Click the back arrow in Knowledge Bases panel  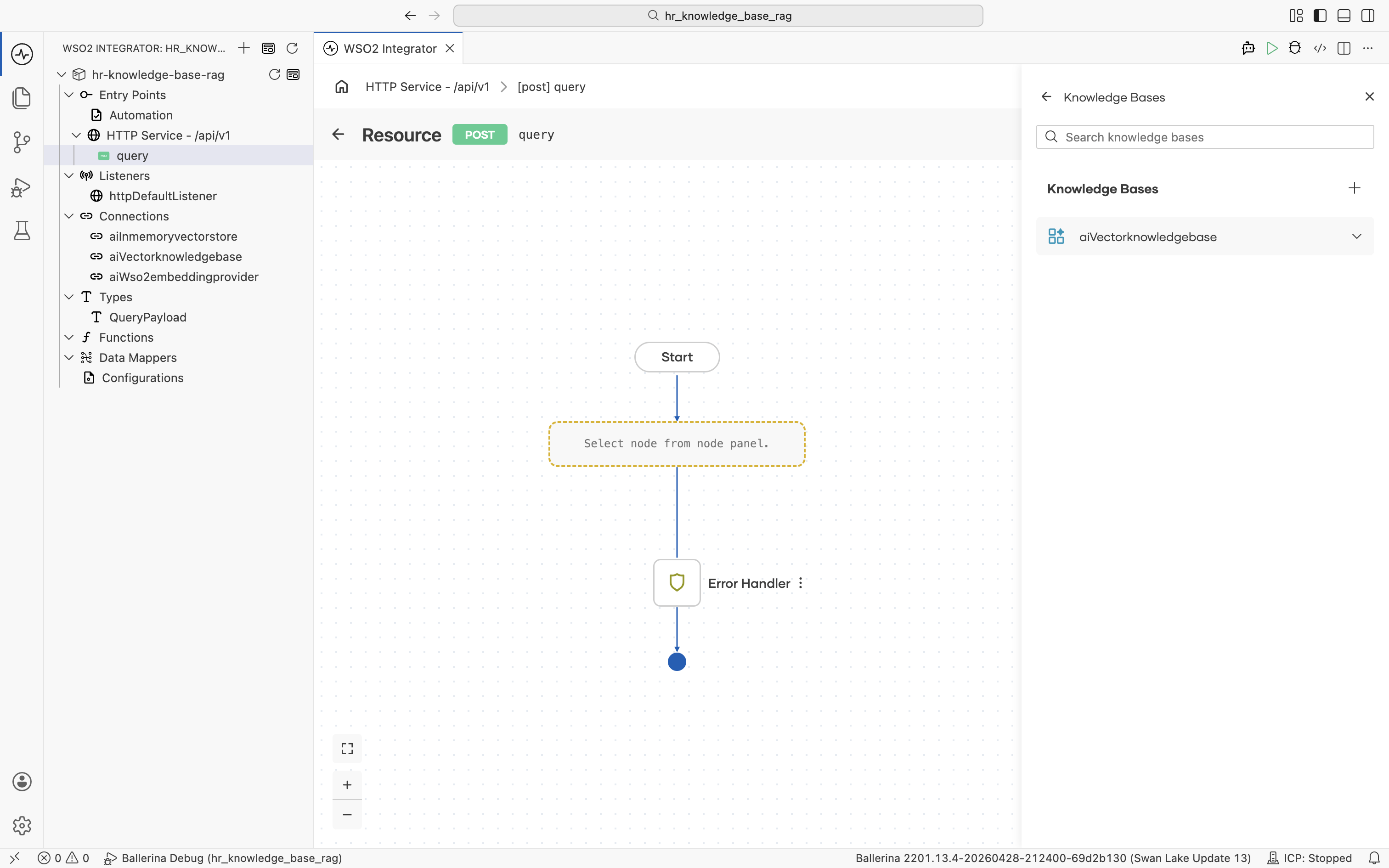(1046, 97)
